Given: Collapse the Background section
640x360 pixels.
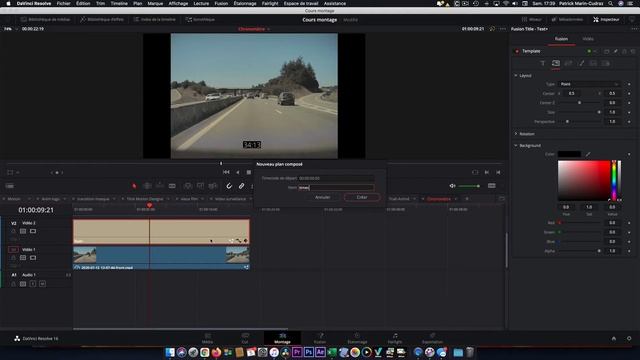Looking at the screenshot, I should (516, 145).
